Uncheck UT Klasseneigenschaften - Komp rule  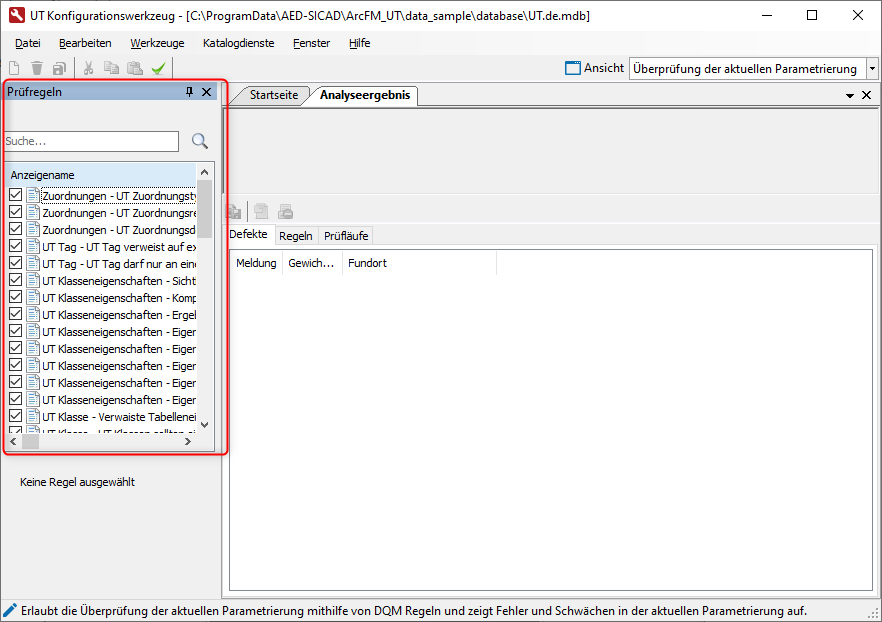coord(16,296)
